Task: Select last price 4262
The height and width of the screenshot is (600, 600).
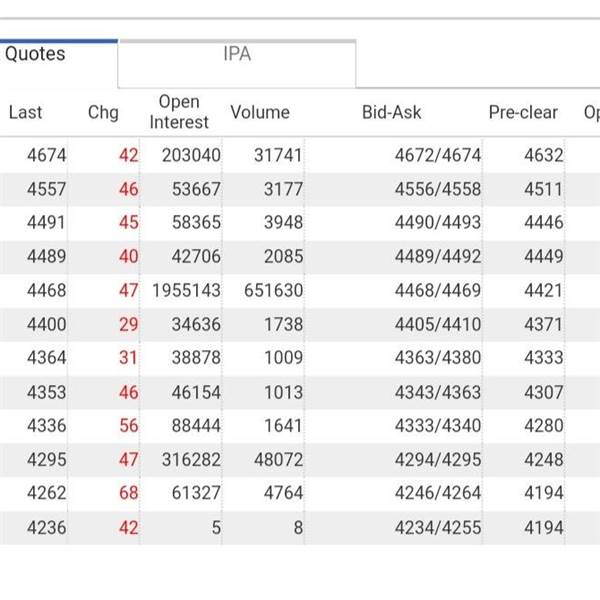Action: [46, 492]
